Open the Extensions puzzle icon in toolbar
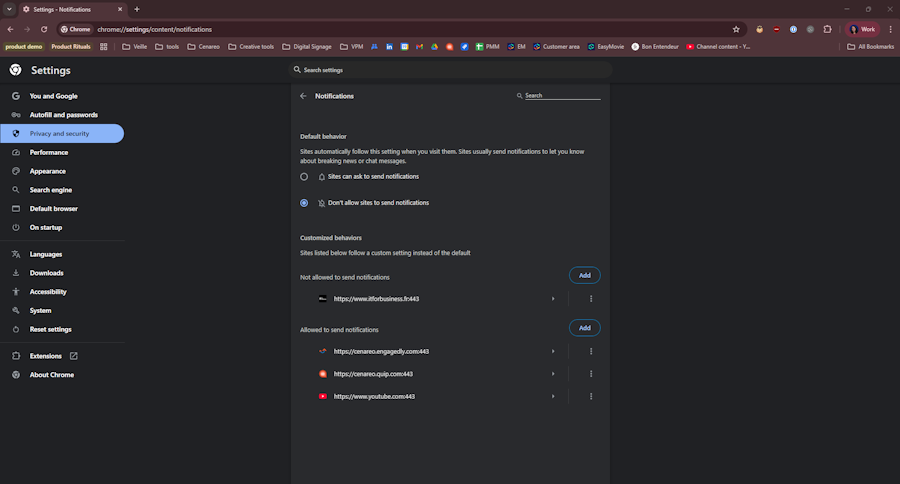This screenshot has height=484, width=900. (827, 29)
